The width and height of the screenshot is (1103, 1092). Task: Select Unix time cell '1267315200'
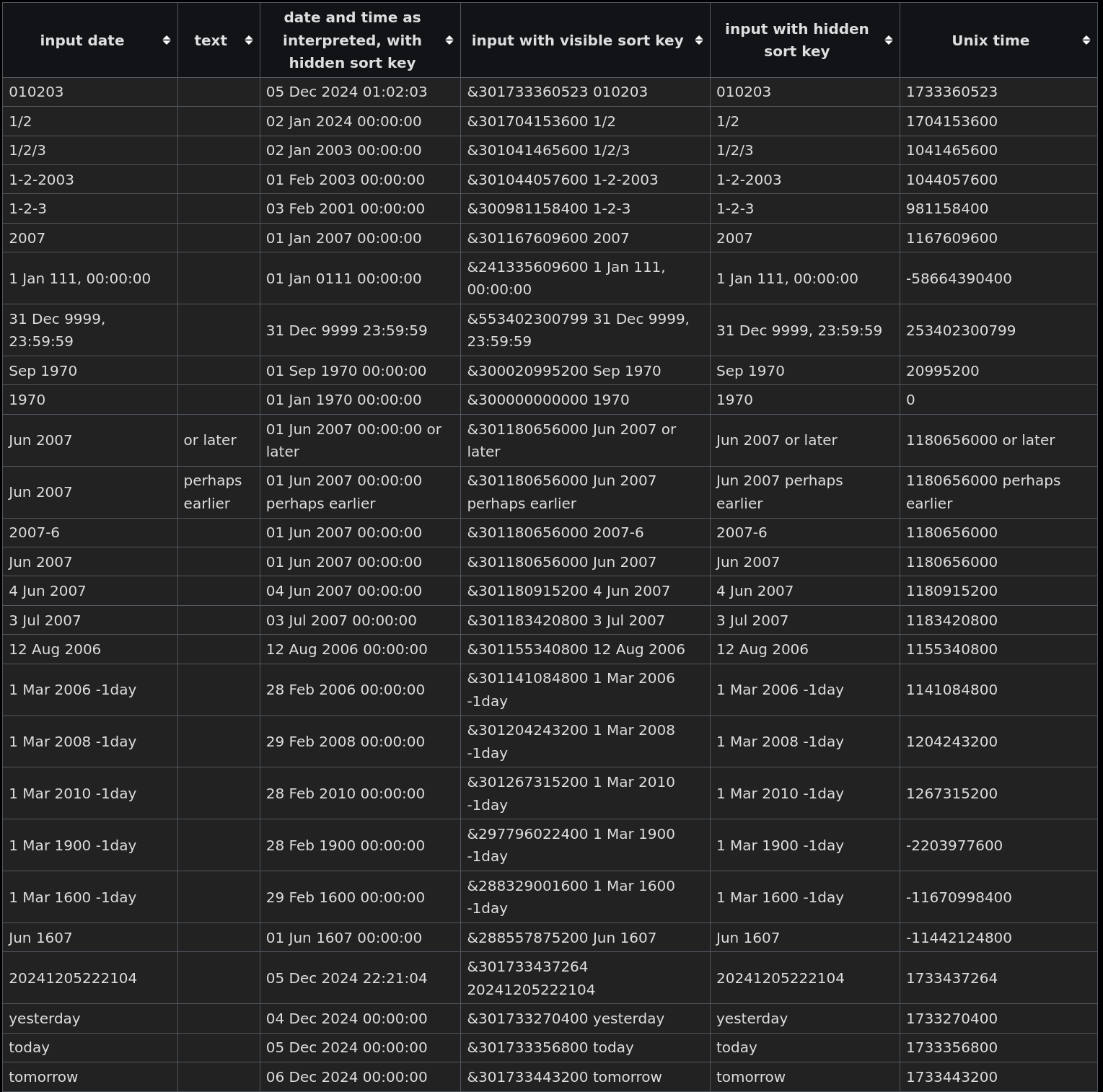point(998,793)
